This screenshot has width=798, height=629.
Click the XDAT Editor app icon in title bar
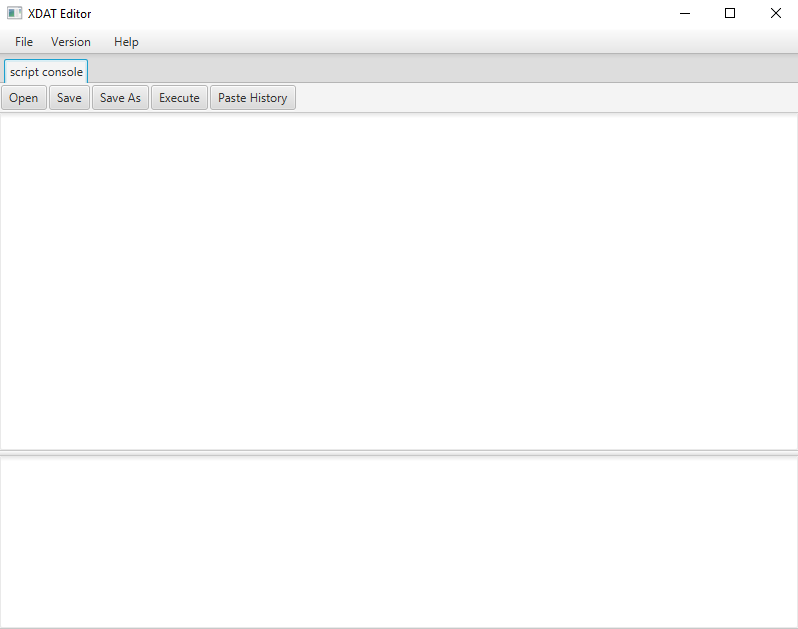(x=14, y=13)
